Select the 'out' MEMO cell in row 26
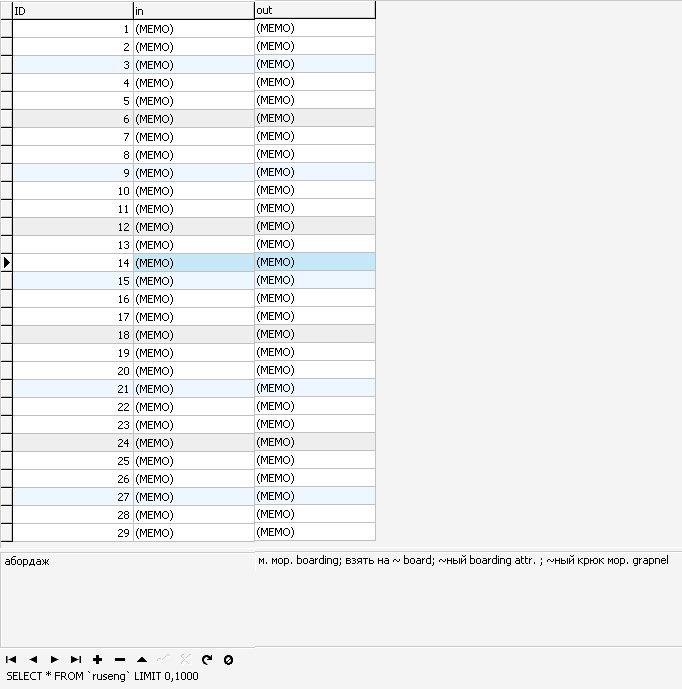This screenshot has width=682, height=689. 315,479
